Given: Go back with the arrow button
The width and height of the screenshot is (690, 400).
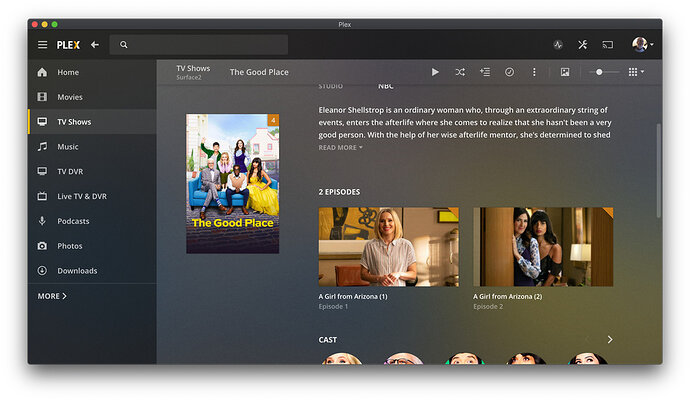Looking at the screenshot, I should point(95,45).
